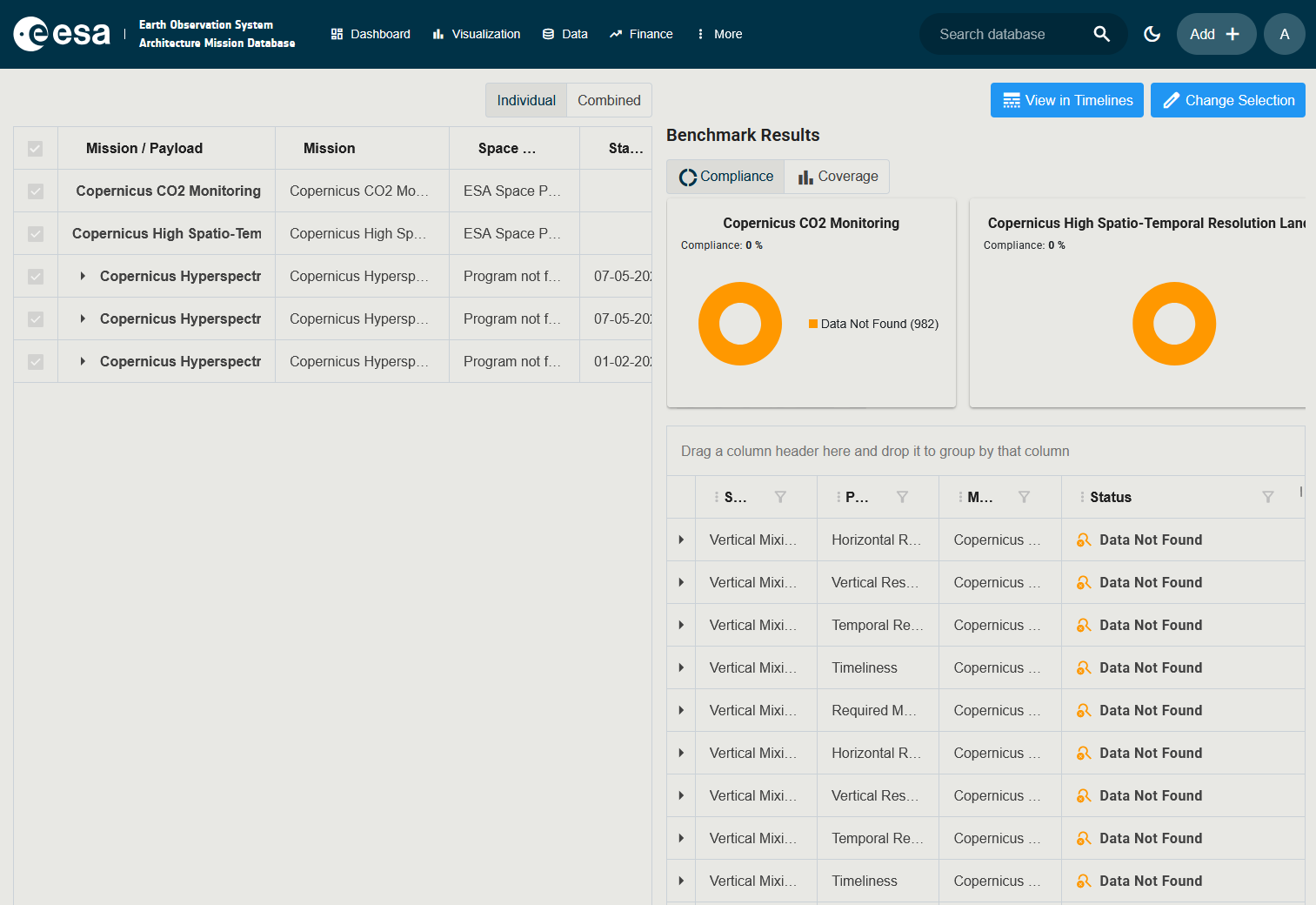Image resolution: width=1316 pixels, height=905 pixels.
Task: Click the S... column menu dots
Action: pyautogui.click(x=717, y=497)
